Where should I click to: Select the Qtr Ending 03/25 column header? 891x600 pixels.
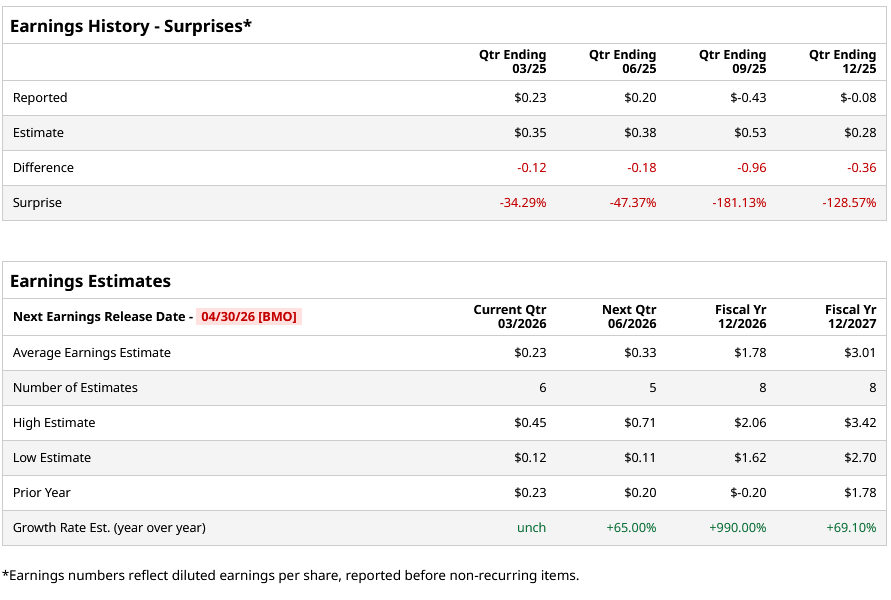pos(513,62)
